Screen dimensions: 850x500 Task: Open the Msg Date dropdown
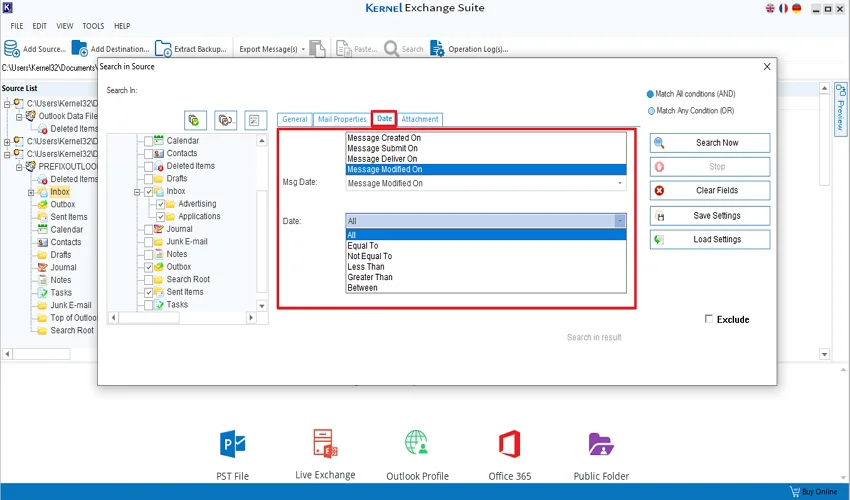tap(486, 183)
